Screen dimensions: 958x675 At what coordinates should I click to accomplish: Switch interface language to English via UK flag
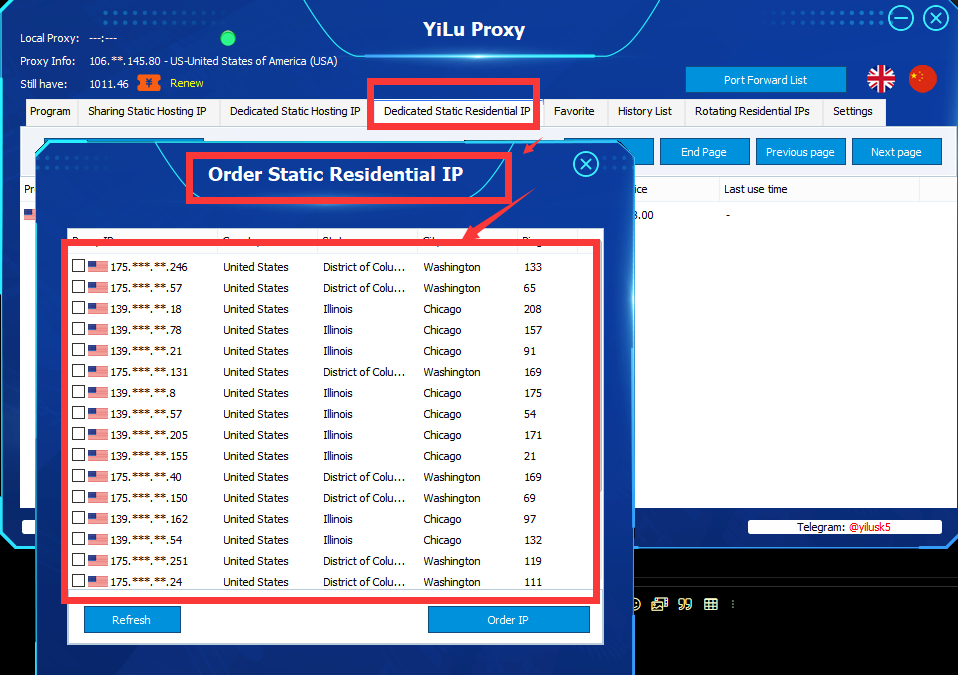pyautogui.click(x=880, y=79)
